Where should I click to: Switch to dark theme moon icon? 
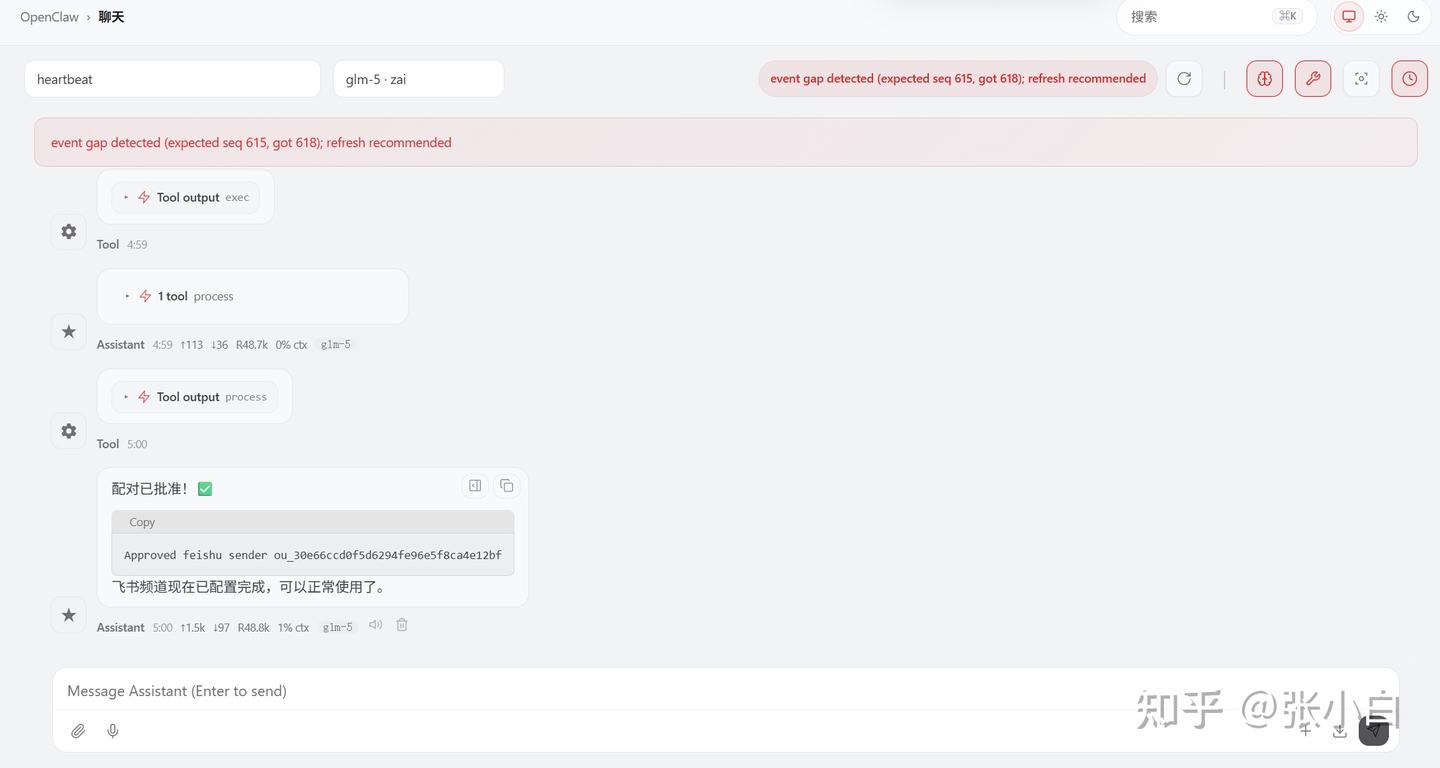1413,17
